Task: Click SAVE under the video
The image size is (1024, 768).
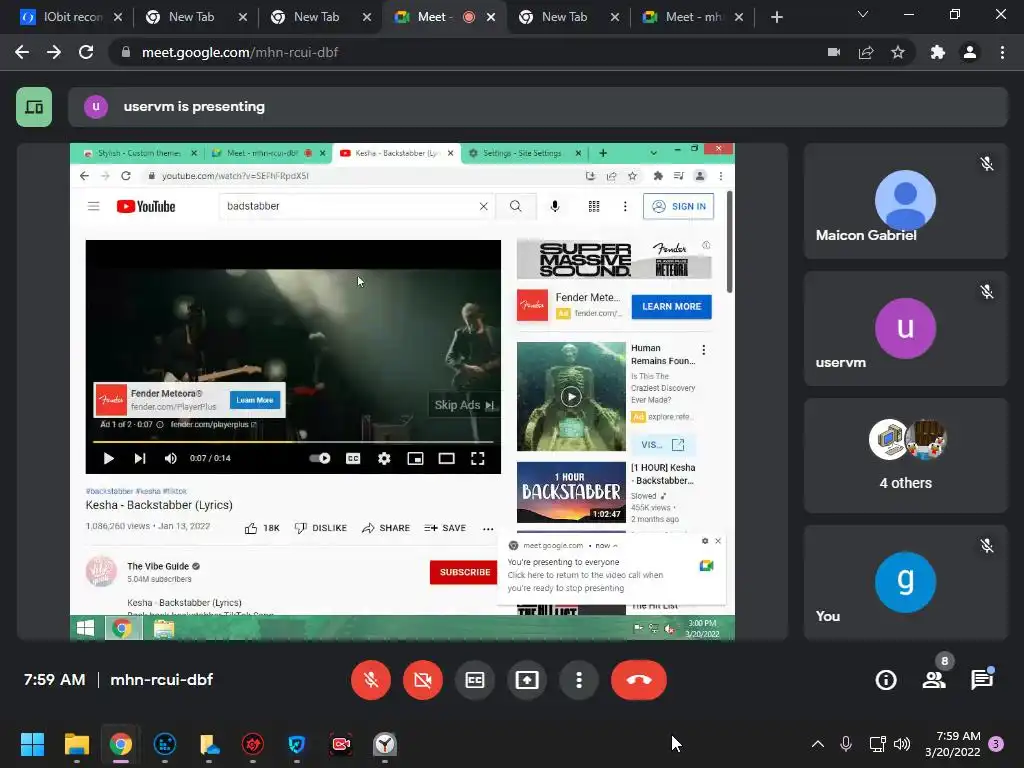Action: point(445,528)
